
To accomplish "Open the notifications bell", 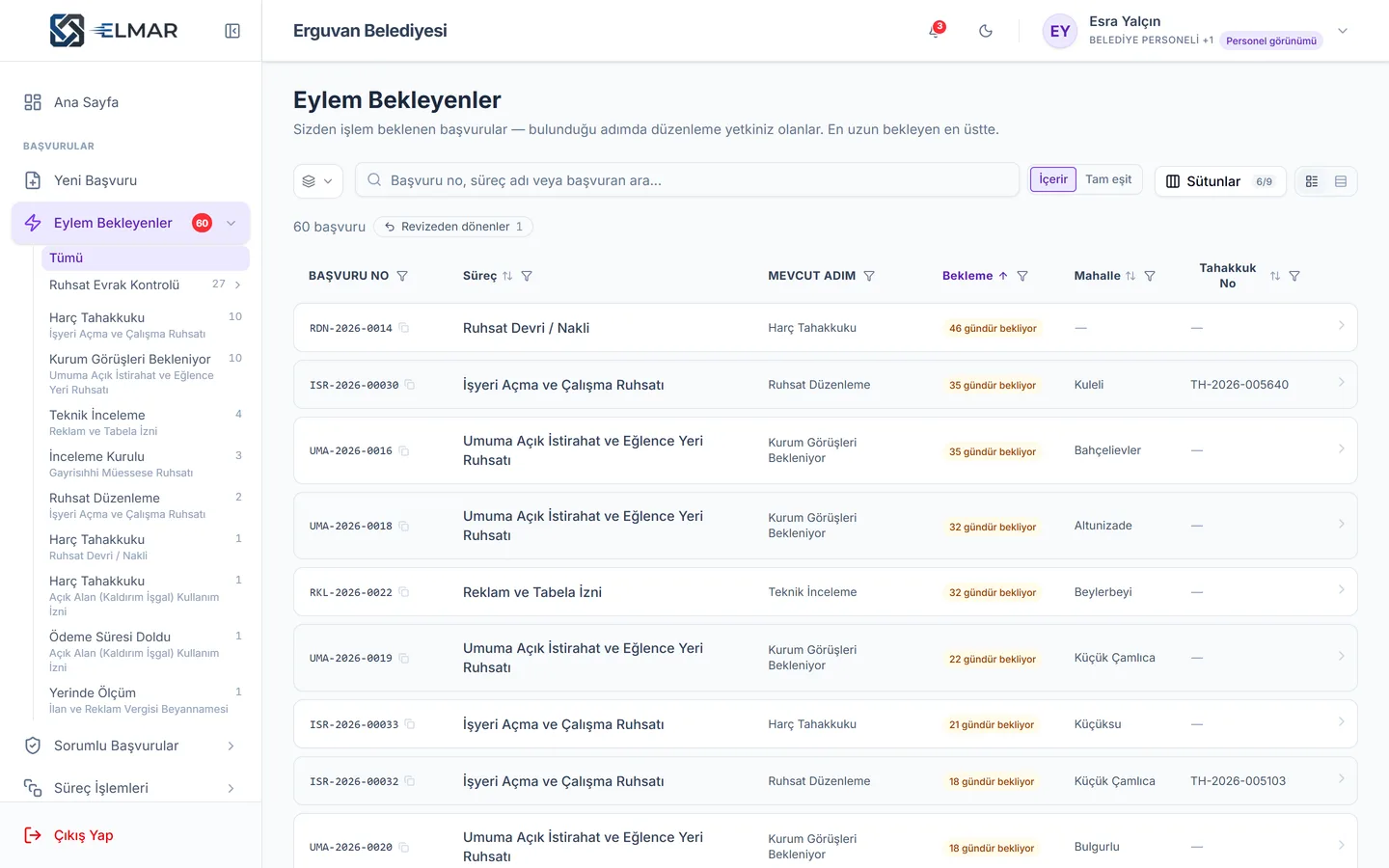I will [x=935, y=31].
